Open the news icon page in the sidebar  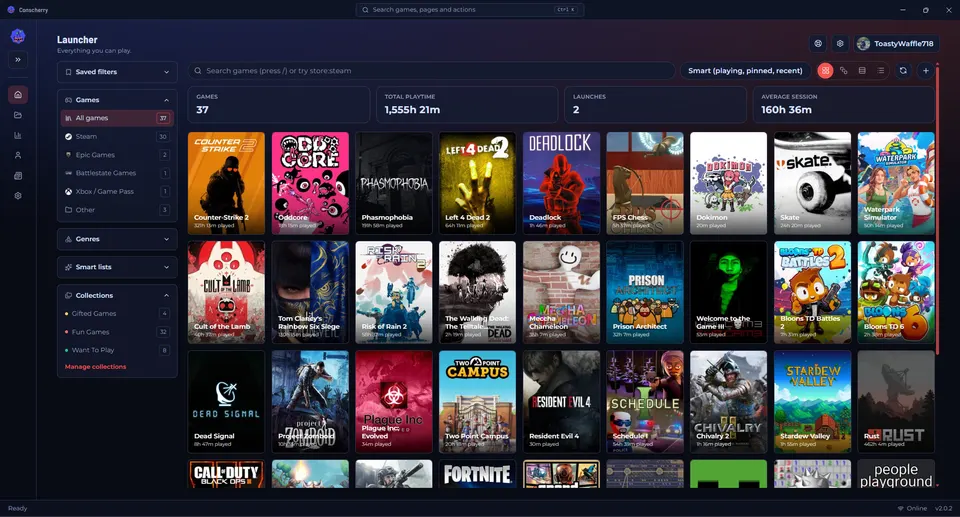18,176
